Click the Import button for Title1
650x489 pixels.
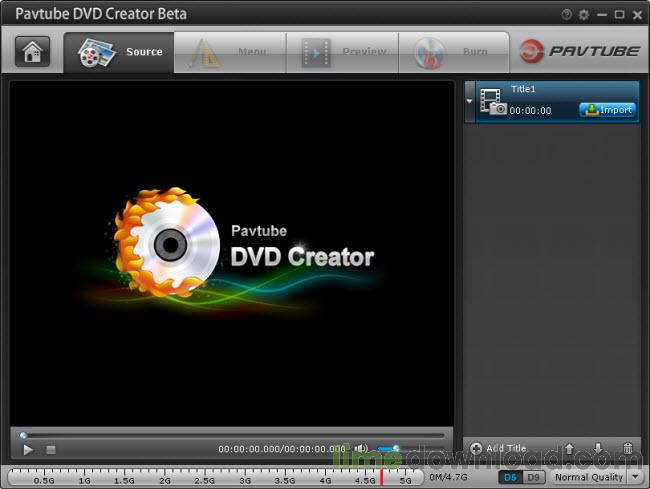pyautogui.click(x=607, y=110)
